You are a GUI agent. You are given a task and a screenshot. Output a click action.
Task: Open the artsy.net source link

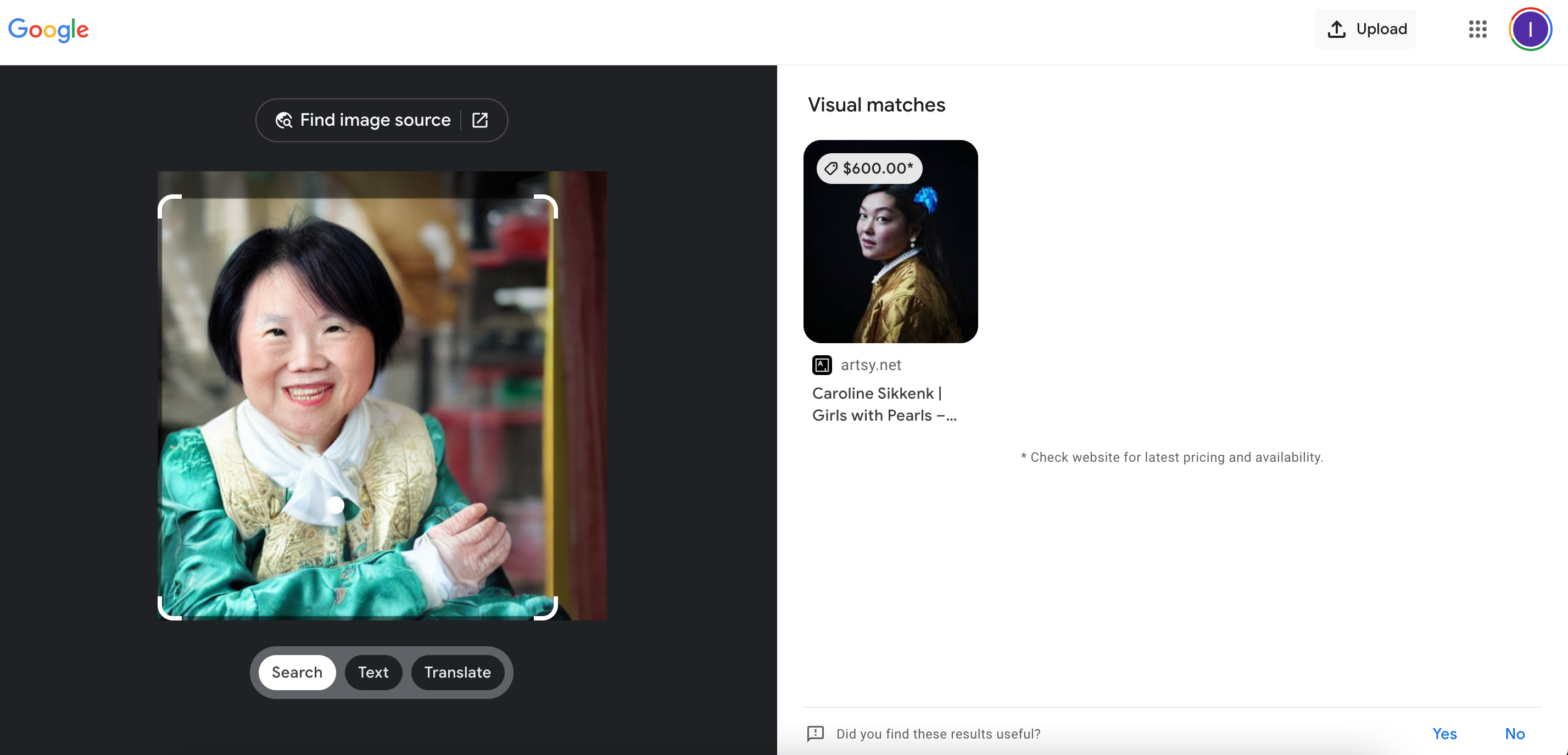(x=871, y=365)
